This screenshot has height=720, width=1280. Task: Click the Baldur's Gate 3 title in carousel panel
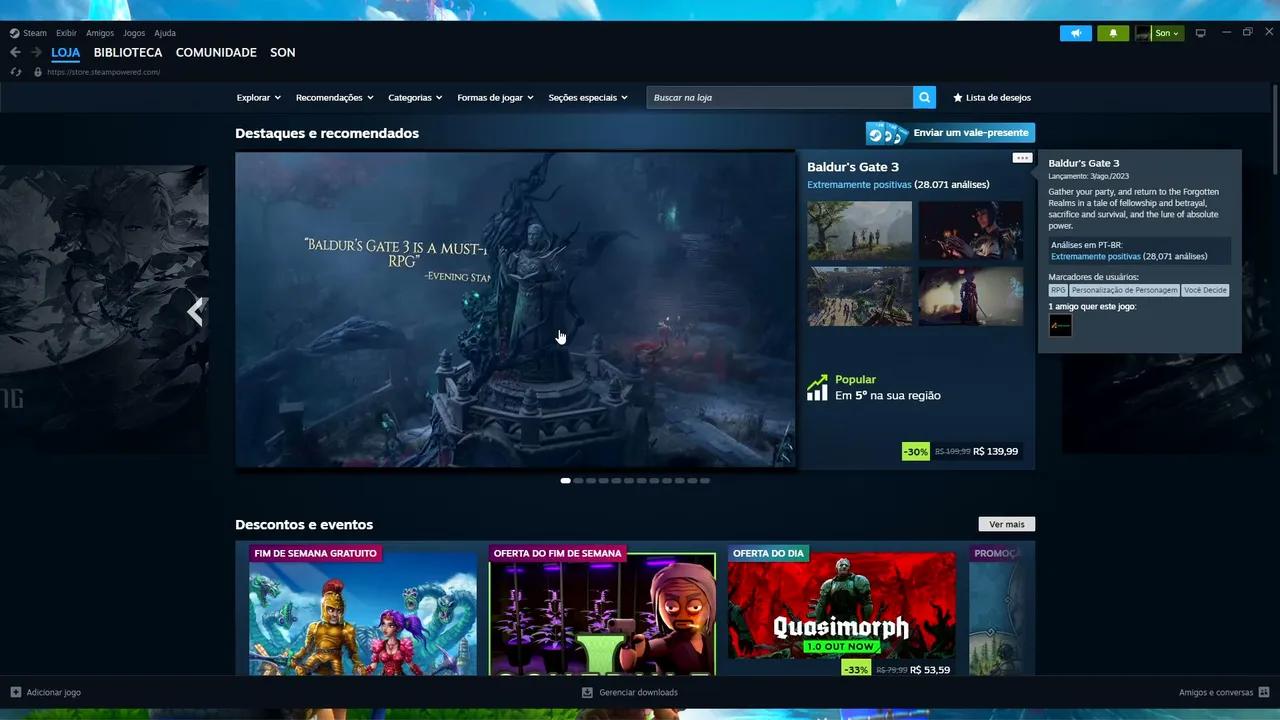click(x=853, y=167)
